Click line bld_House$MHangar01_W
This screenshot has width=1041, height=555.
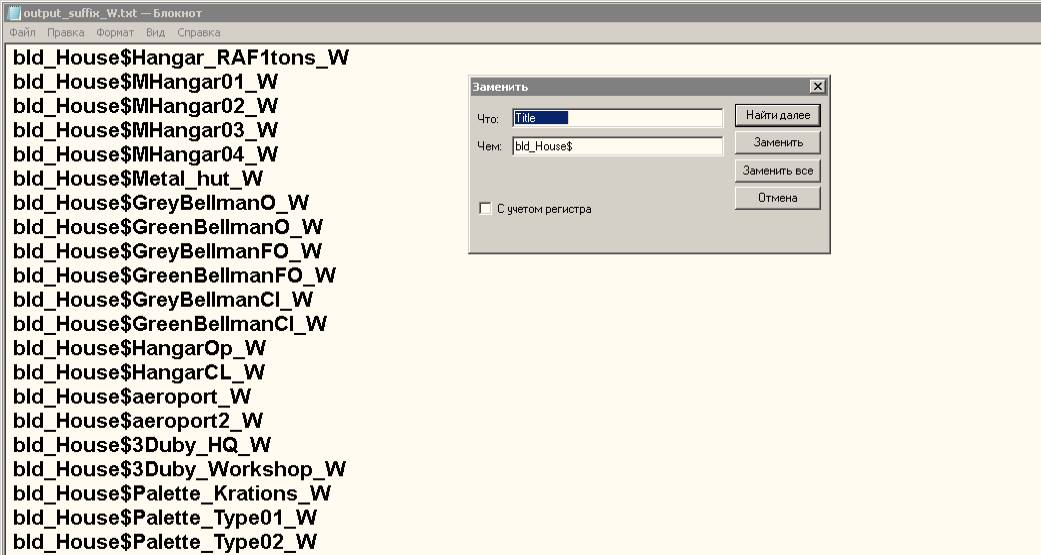145,82
